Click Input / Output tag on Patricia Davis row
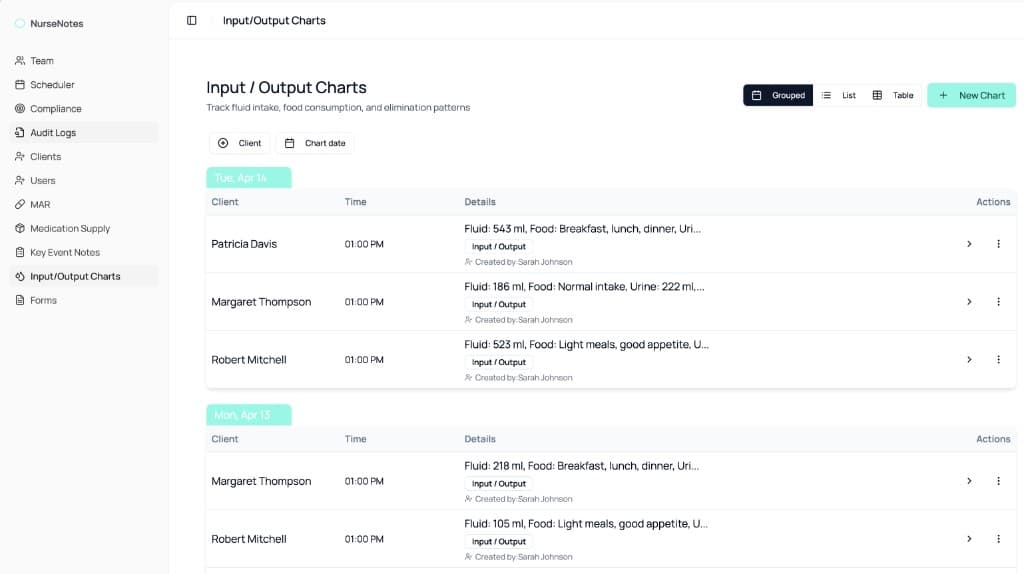Screen dimensions: 1024x574 (498, 247)
